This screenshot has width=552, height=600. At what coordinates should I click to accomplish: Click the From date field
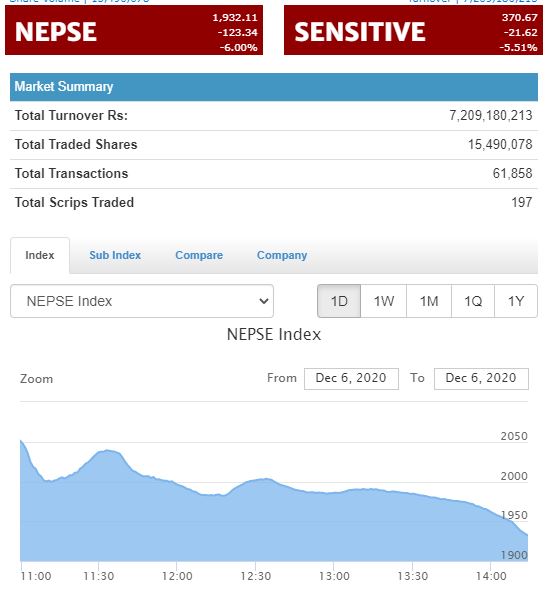pyautogui.click(x=351, y=378)
